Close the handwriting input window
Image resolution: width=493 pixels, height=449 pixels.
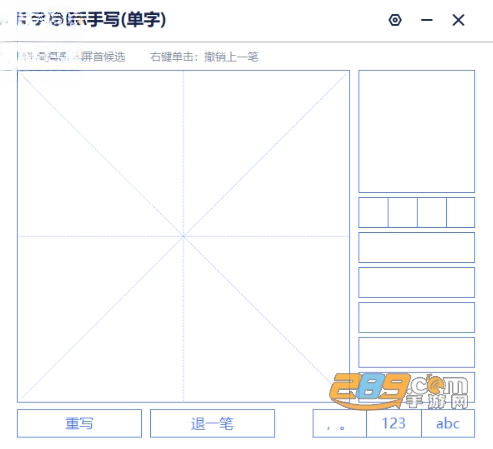click(x=458, y=20)
